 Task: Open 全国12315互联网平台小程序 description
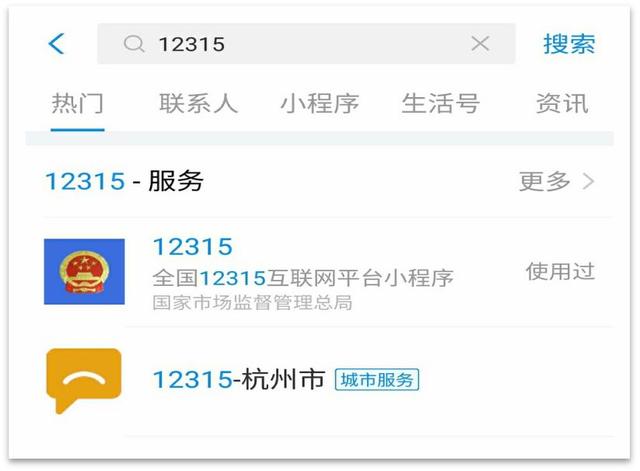[x=303, y=278]
